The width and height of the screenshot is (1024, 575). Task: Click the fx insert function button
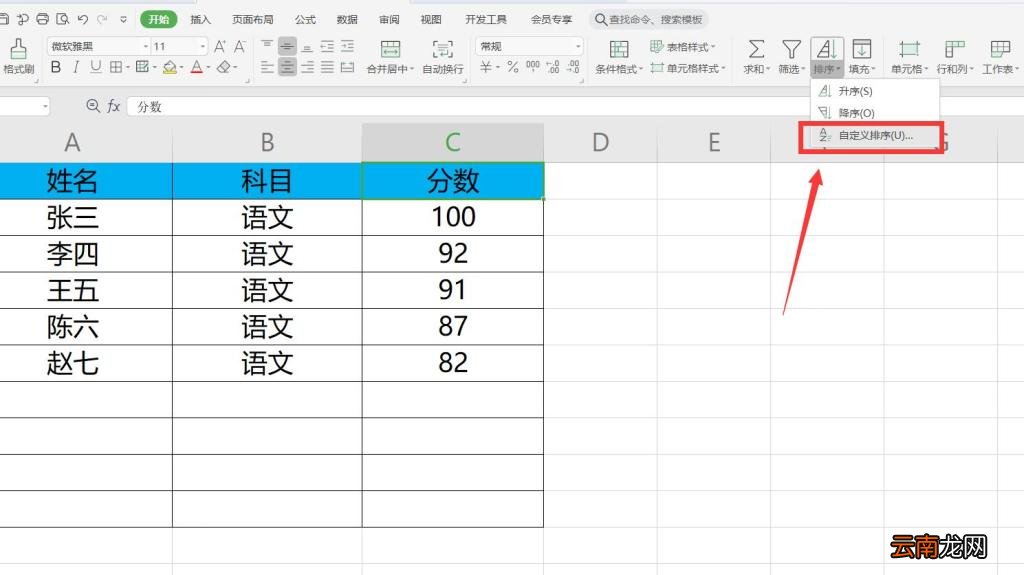[x=114, y=106]
